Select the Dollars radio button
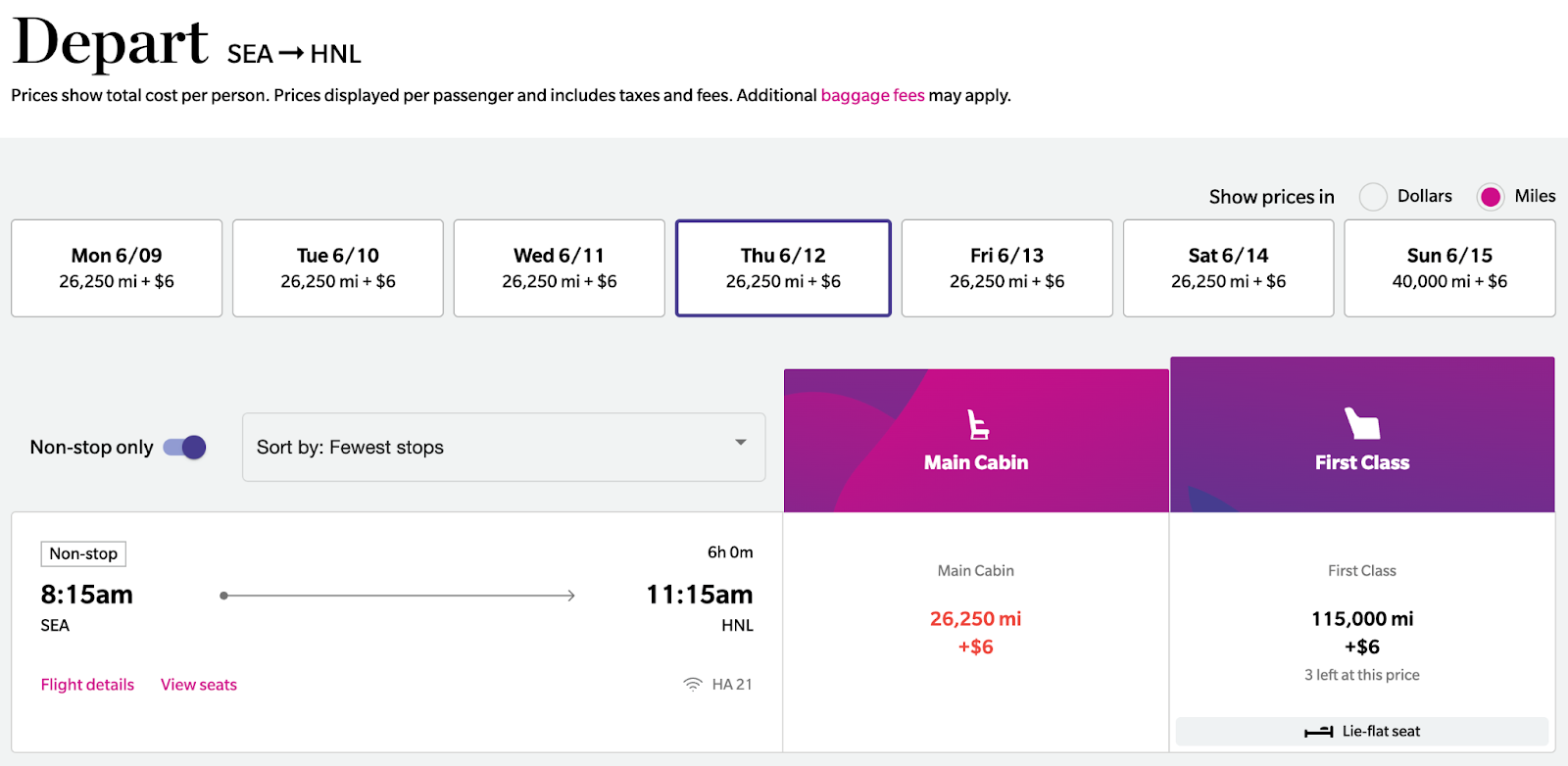 click(x=1373, y=197)
